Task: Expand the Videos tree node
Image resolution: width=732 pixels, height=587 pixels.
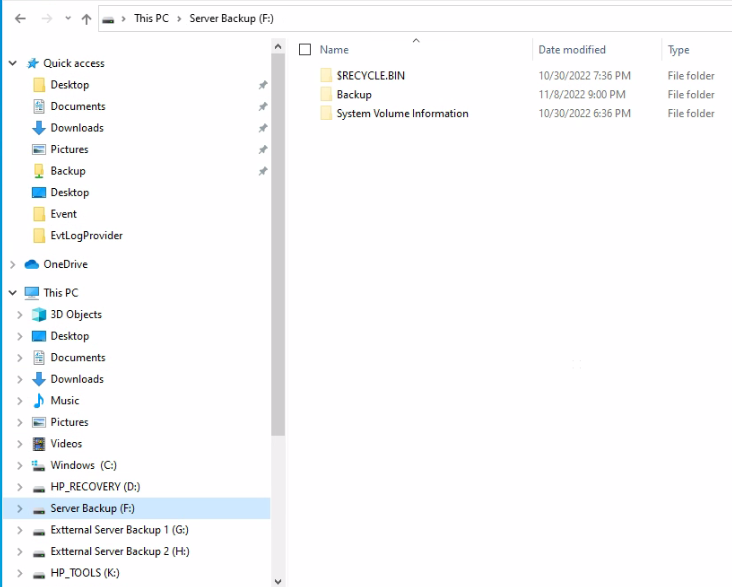Action: click(x=20, y=444)
